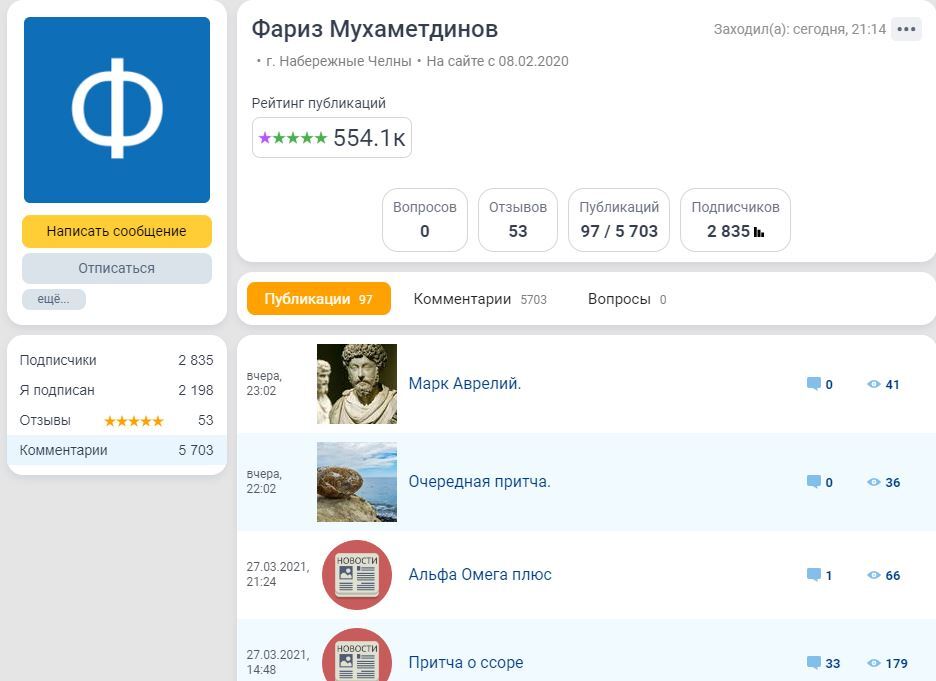This screenshot has width=936, height=681.
Task: Click views eye icon for Альфа Омега плюс
Action: click(874, 575)
